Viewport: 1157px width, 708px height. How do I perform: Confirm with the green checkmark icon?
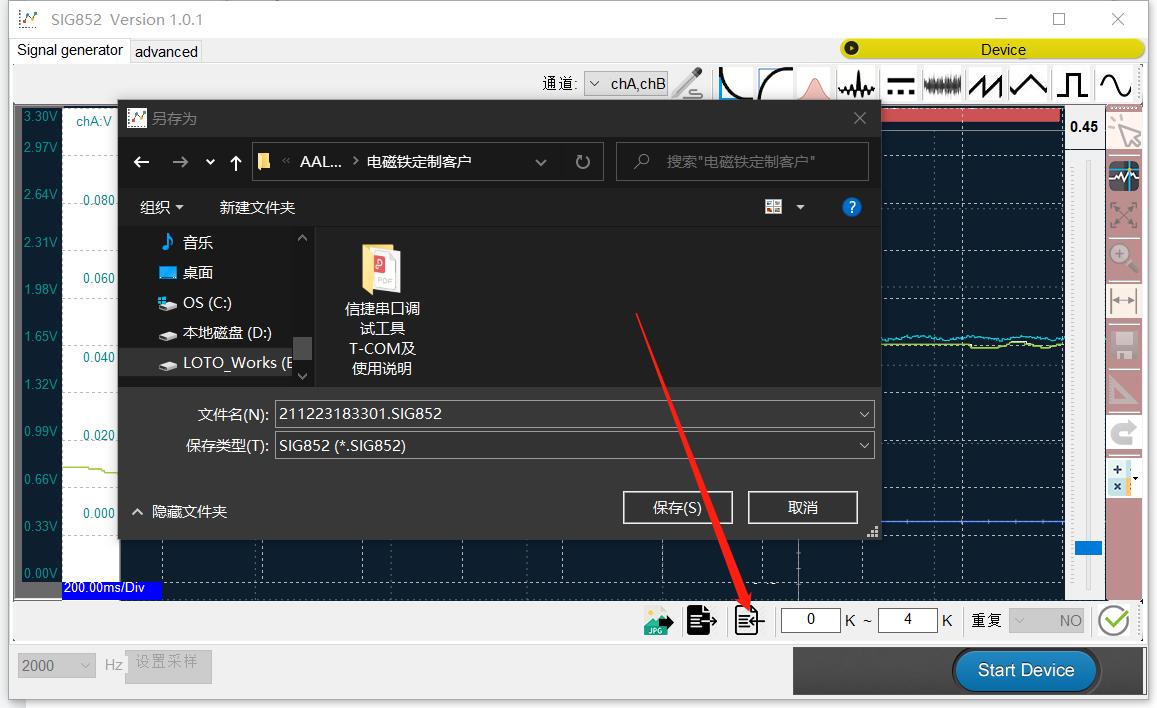[x=1113, y=620]
